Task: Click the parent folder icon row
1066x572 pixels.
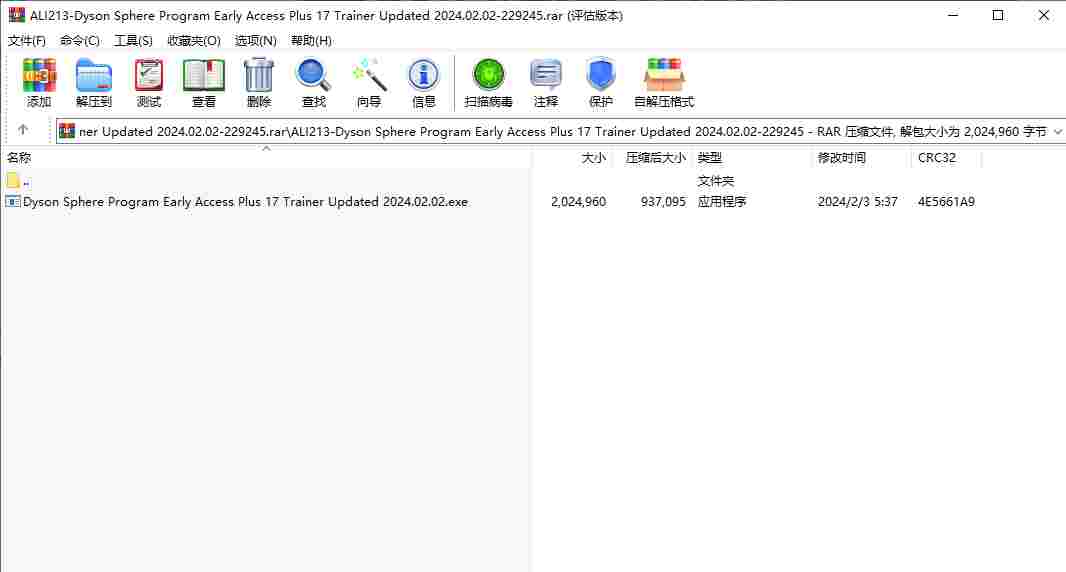Action: (14, 182)
